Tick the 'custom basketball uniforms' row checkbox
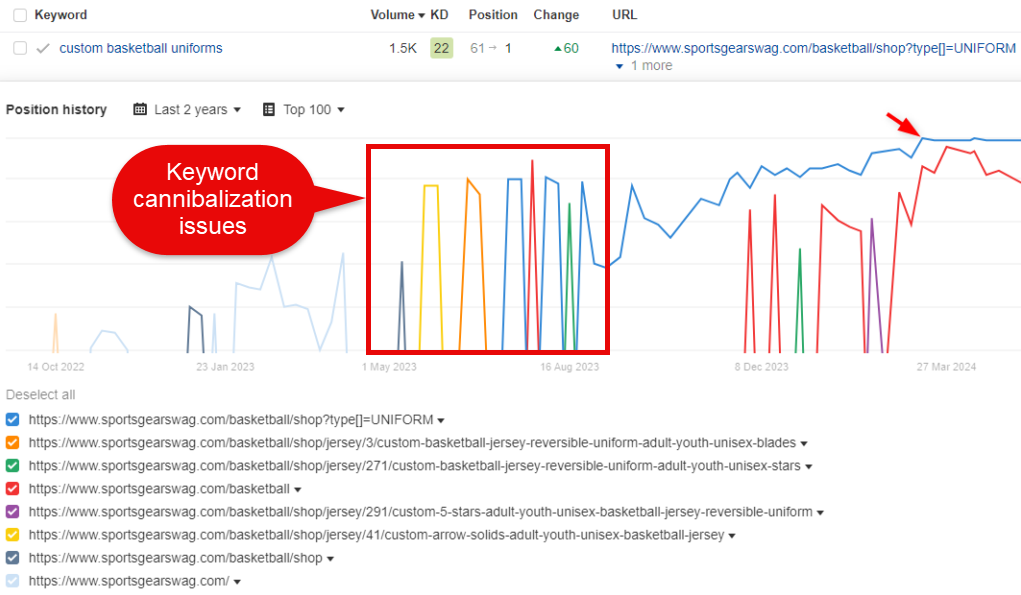This screenshot has height=595, width=1021. tap(20, 48)
